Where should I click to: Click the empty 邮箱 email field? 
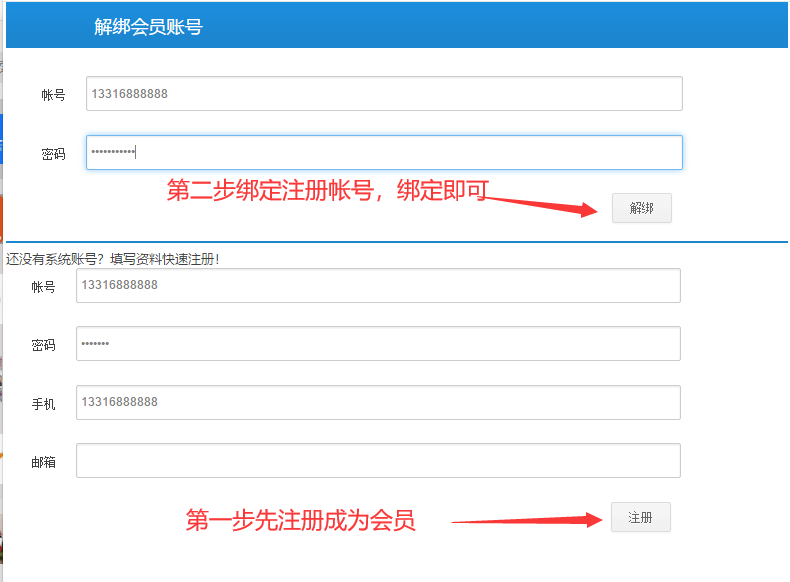coord(378,461)
